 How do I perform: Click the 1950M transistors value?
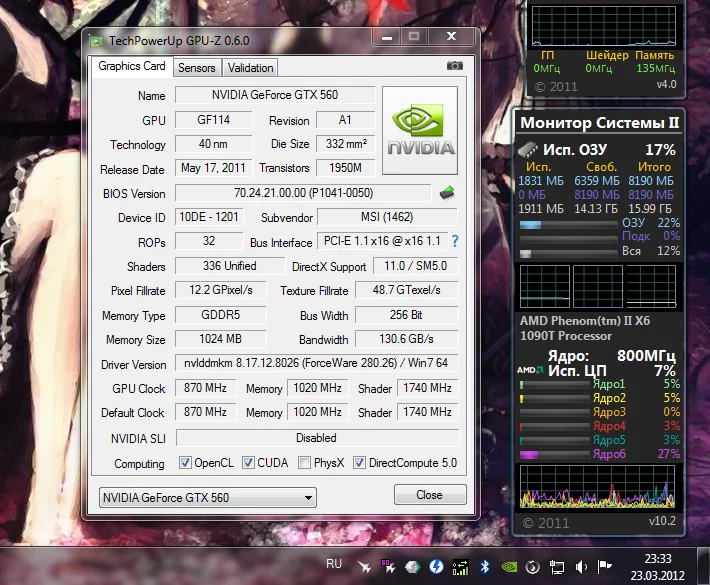345,168
